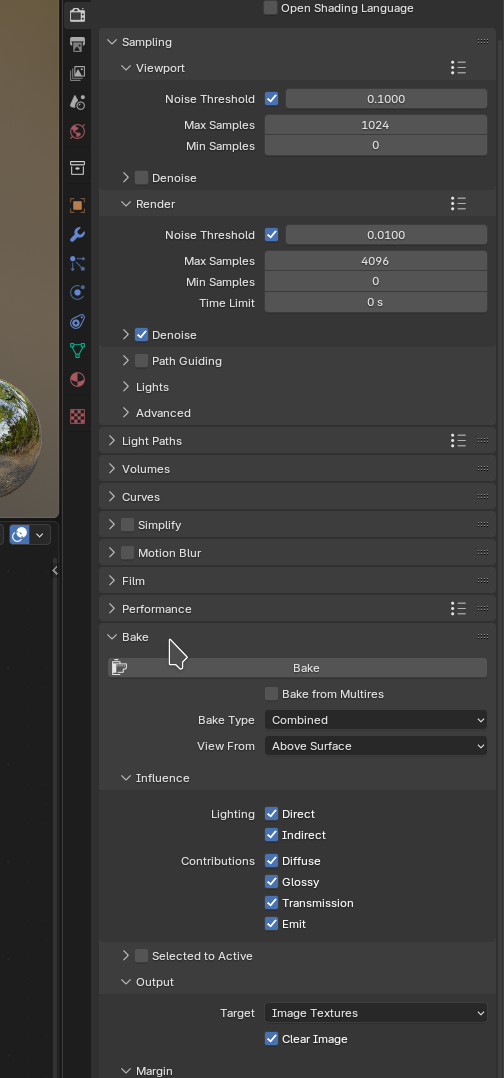Uncheck the Glossy contribution checkbox
Viewport: 504px width, 1078px height.
pyautogui.click(x=272, y=882)
